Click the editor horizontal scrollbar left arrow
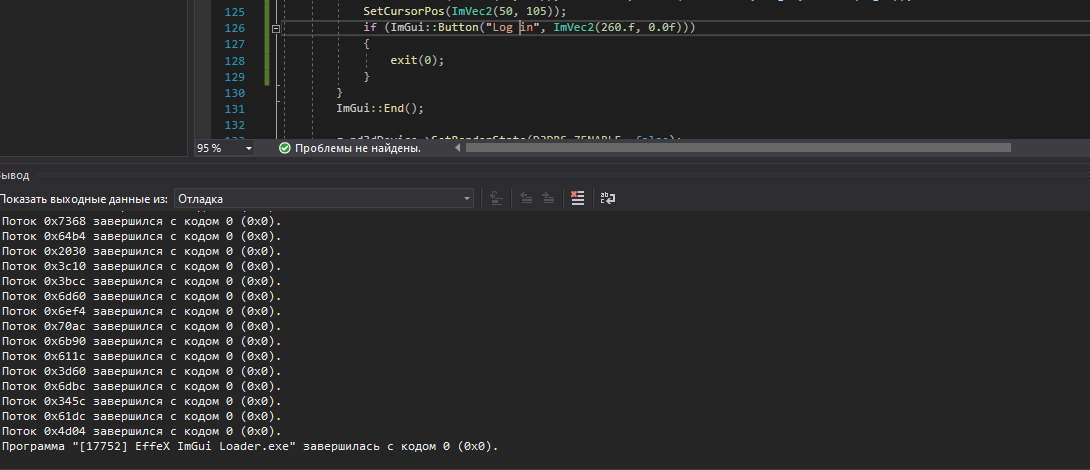The height and width of the screenshot is (470, 1090). pos(459,148)
